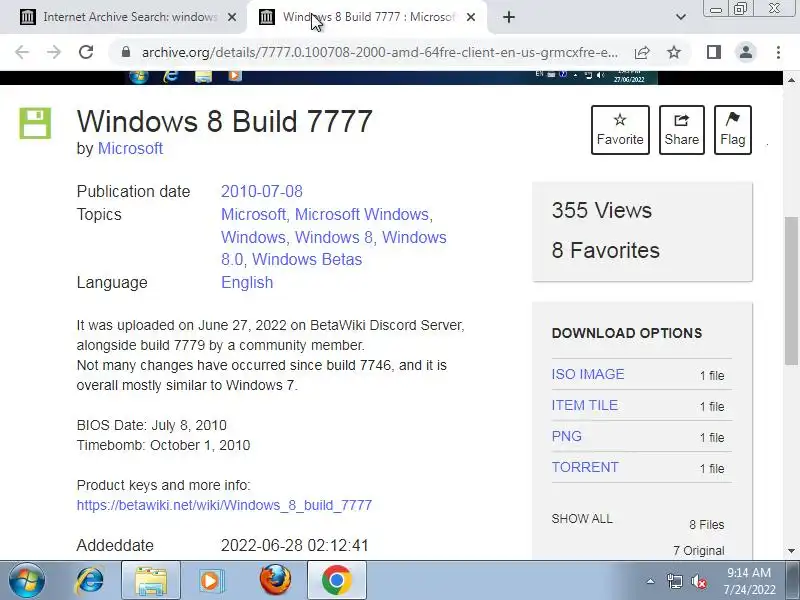Open Windows Explorer from taskbar
The image size is (800, 600).
pyautogui.click(x=151, y=580)
